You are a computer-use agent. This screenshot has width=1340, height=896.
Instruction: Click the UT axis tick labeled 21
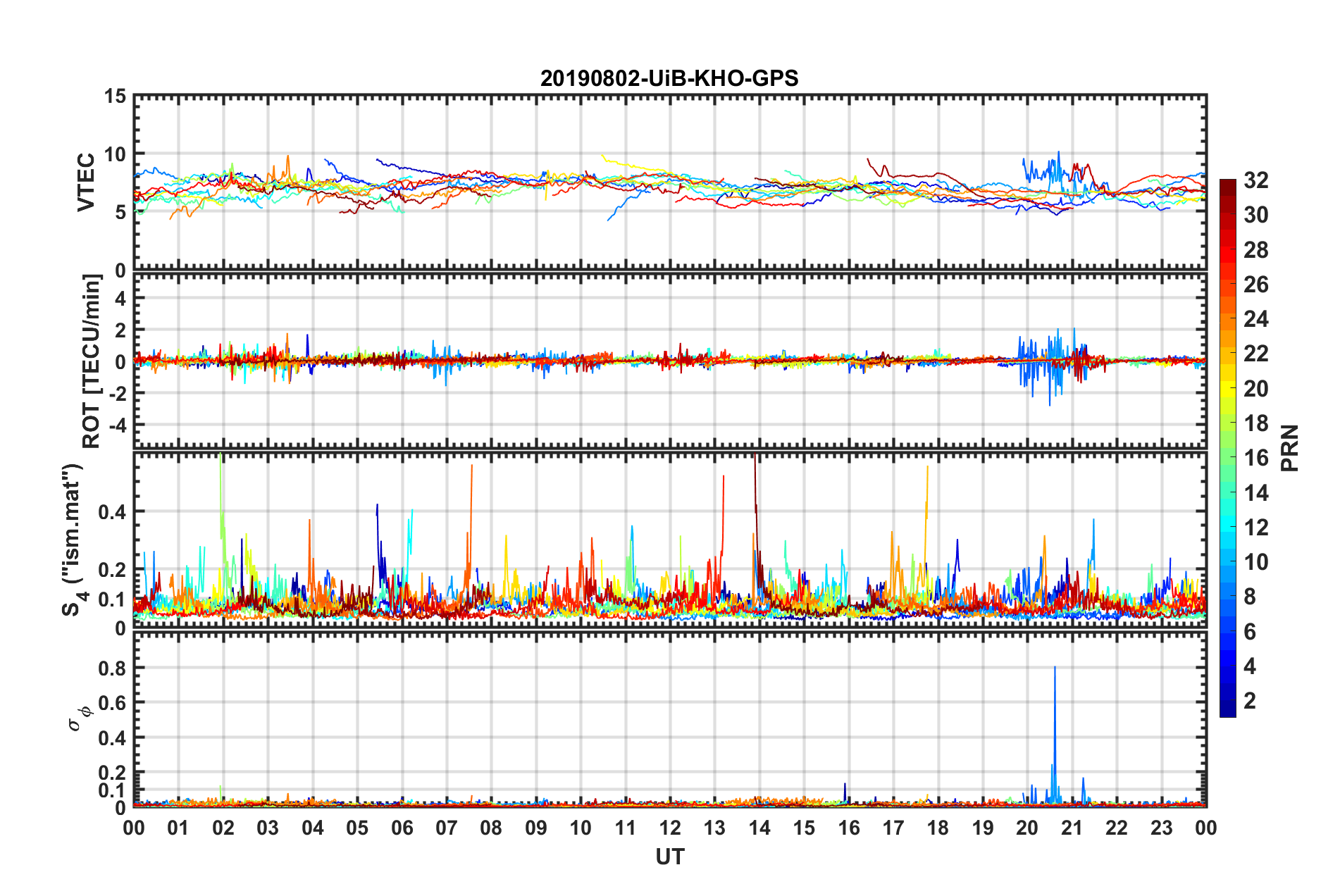point(1072,828)
